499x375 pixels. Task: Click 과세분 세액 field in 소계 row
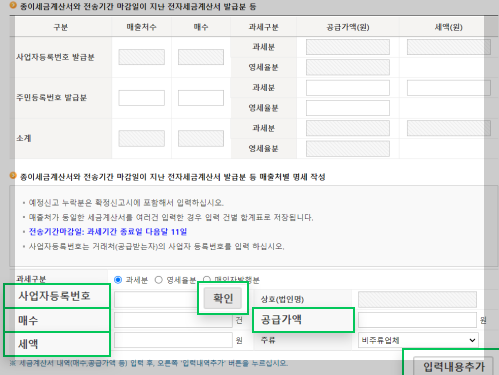pyautogui.click(x=449, y=128)
